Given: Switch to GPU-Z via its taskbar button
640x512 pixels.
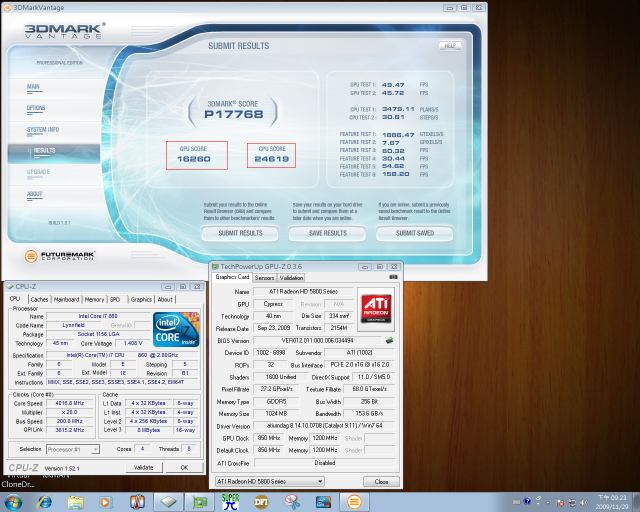Looking at the screenshot, I should (x=199, y=502).
